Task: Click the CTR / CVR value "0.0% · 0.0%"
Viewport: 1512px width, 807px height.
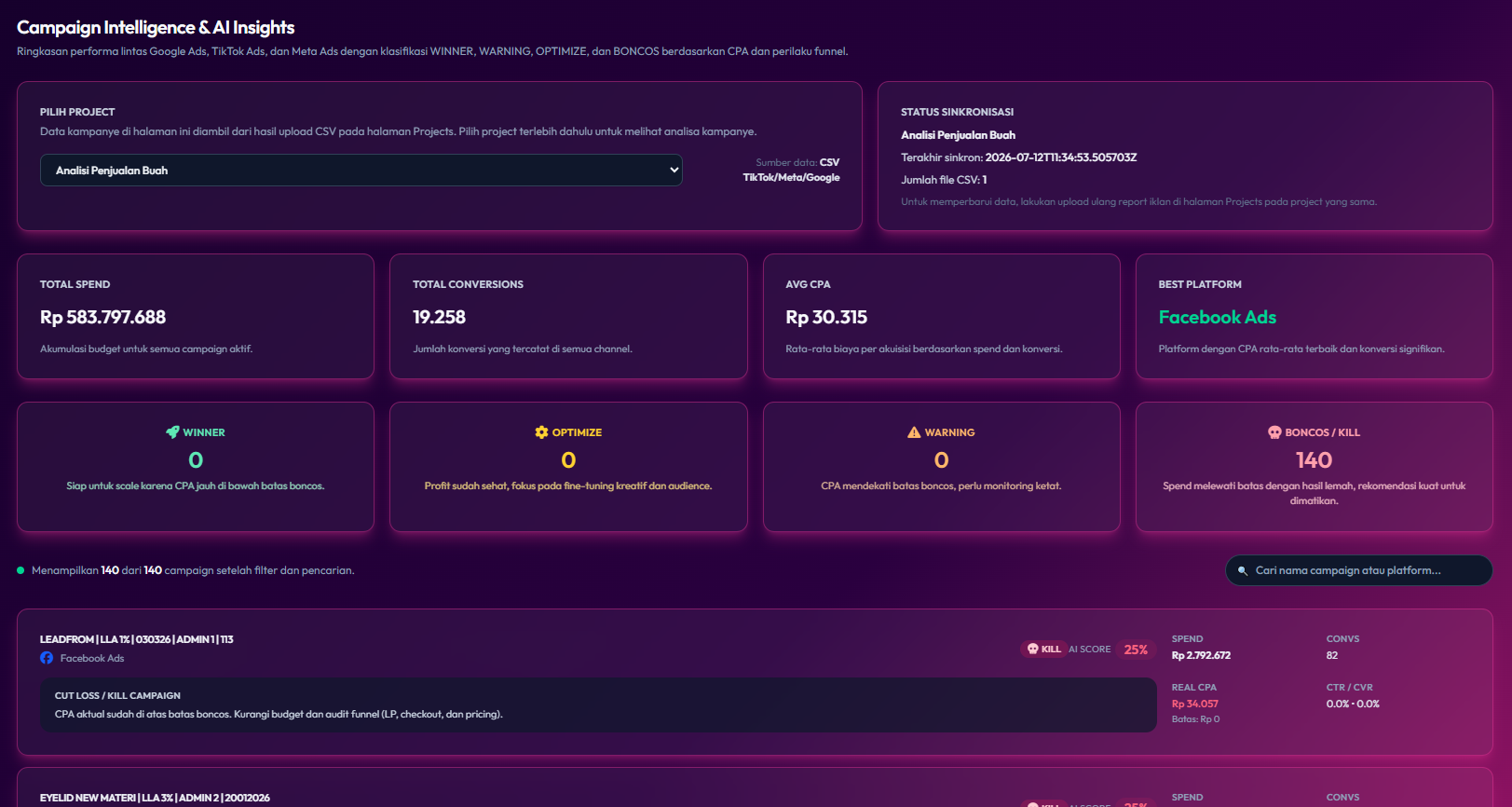Action: (x=1353, y=704)
